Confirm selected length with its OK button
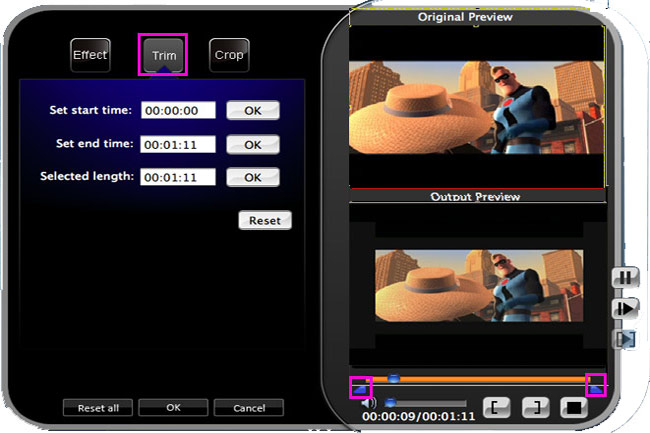Image resolution: width=650 pixels, height=433 pixels. pyautogui.click(x=253, y=177)
